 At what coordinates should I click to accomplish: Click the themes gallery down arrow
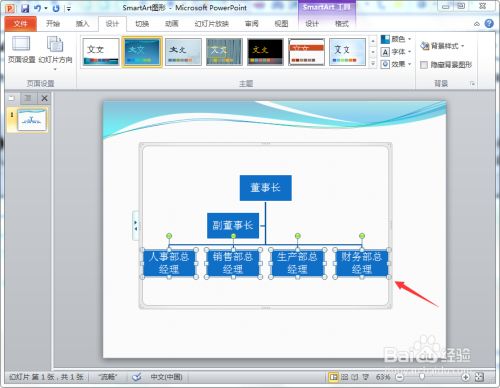(373, 52)
